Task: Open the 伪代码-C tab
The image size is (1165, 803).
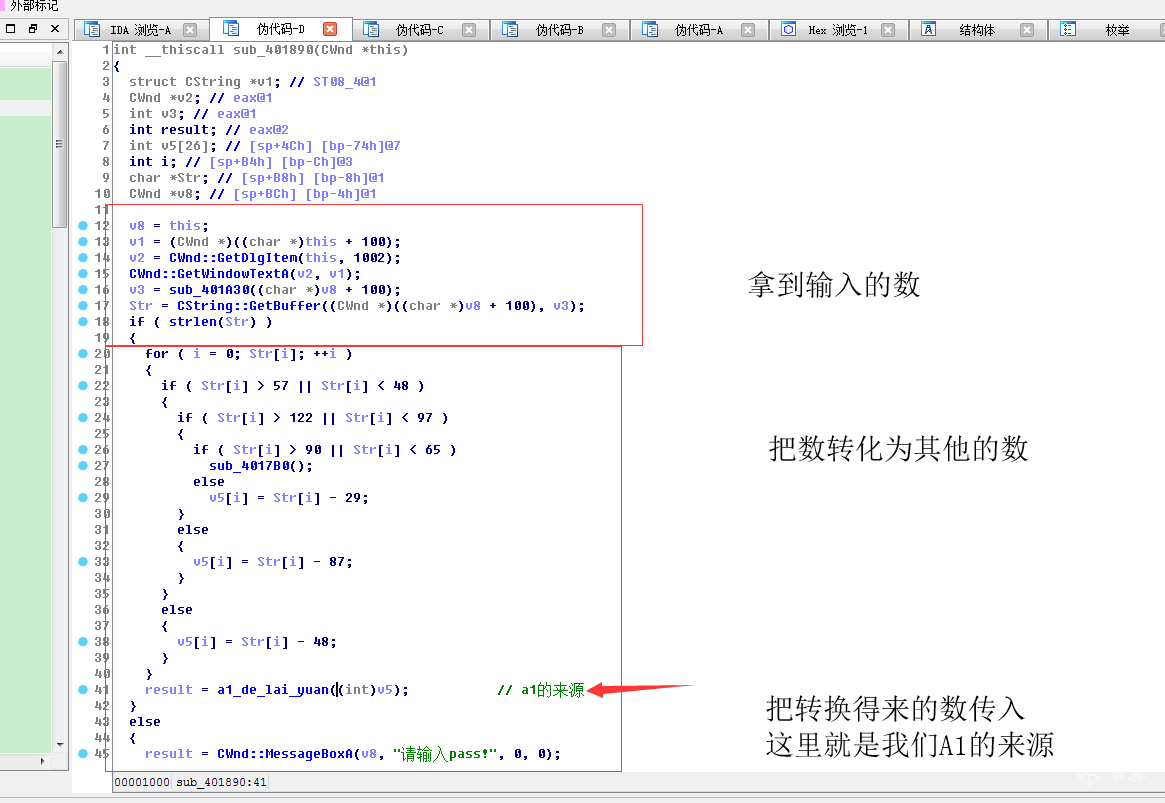Action: tap(419, 30)
